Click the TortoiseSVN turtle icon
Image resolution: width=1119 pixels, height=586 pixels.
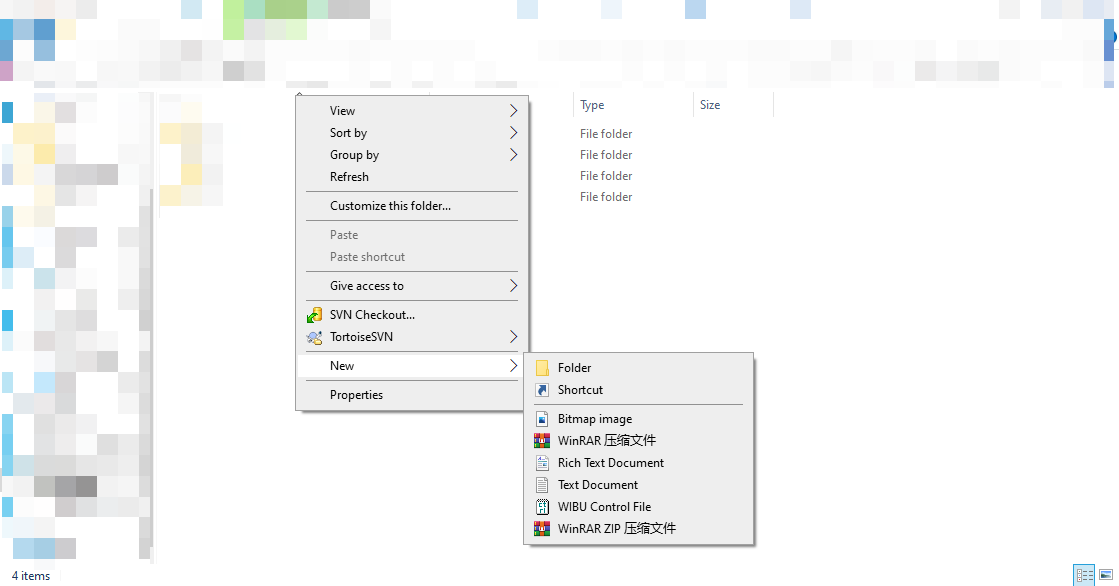(x=314, y=337)
